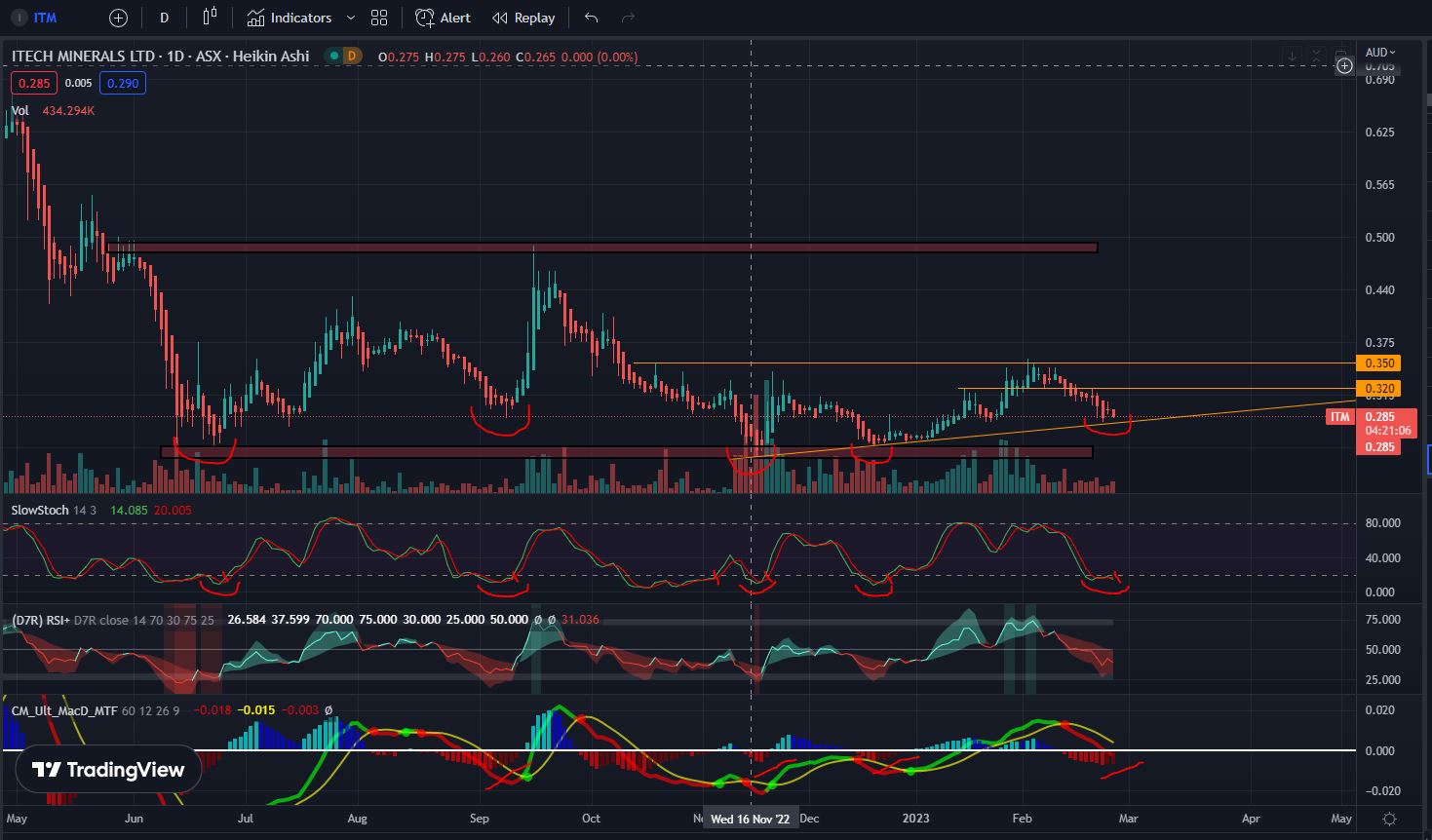The height and width of the screenshot is (840, 1432).
Task: Click the orange D delayed-data badge
Action: tap(352, 57)
